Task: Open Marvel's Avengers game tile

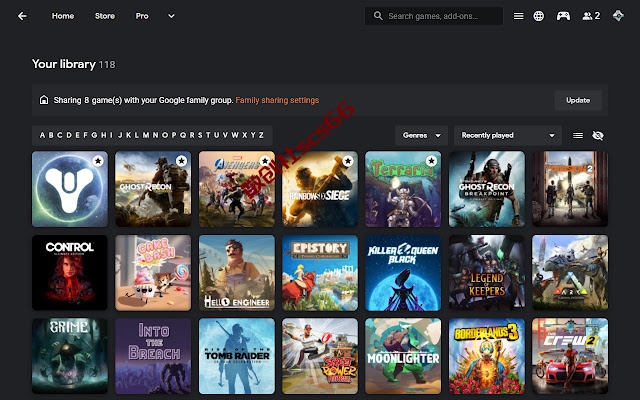Action: click(237, 189)
